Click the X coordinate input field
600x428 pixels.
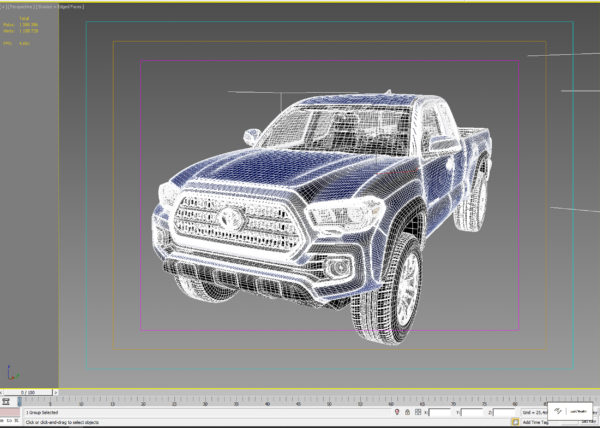coord(440,412)
